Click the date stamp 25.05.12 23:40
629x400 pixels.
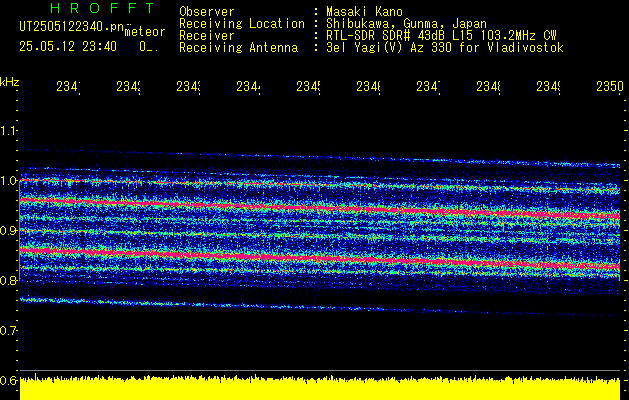(68, 47)
